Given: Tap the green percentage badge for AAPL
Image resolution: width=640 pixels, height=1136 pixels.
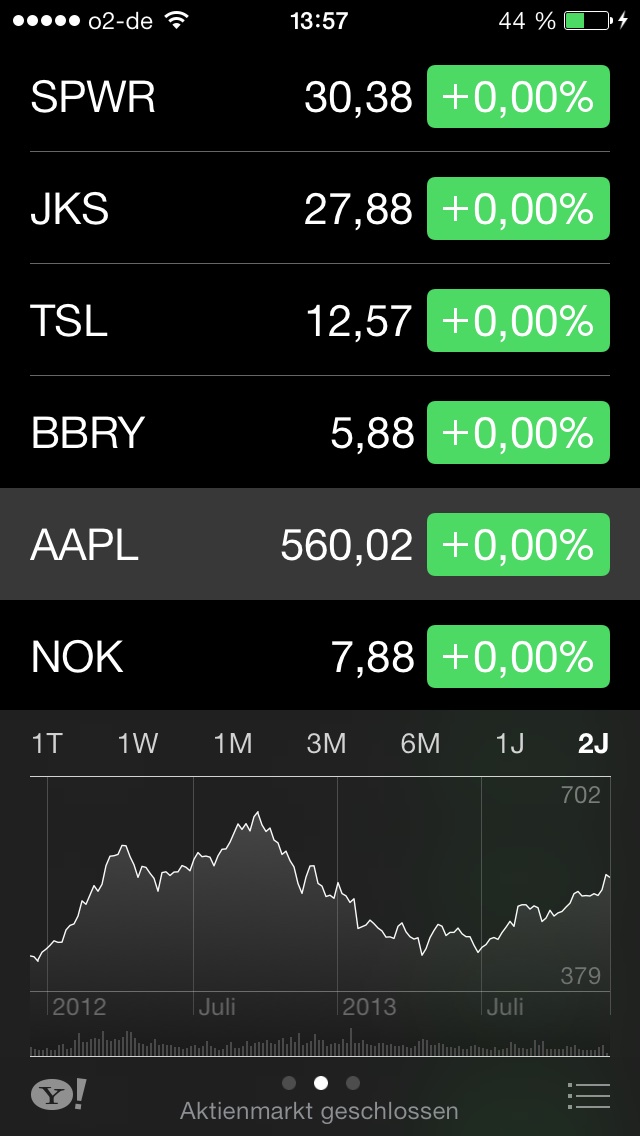Looking at the screenshot, I should click(517, 544).
